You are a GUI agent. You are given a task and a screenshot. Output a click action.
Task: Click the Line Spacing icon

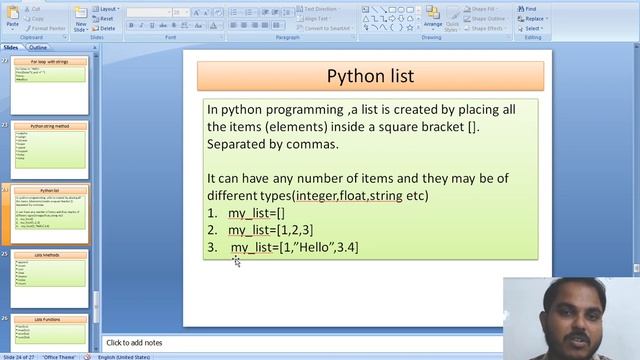[287, 13]
